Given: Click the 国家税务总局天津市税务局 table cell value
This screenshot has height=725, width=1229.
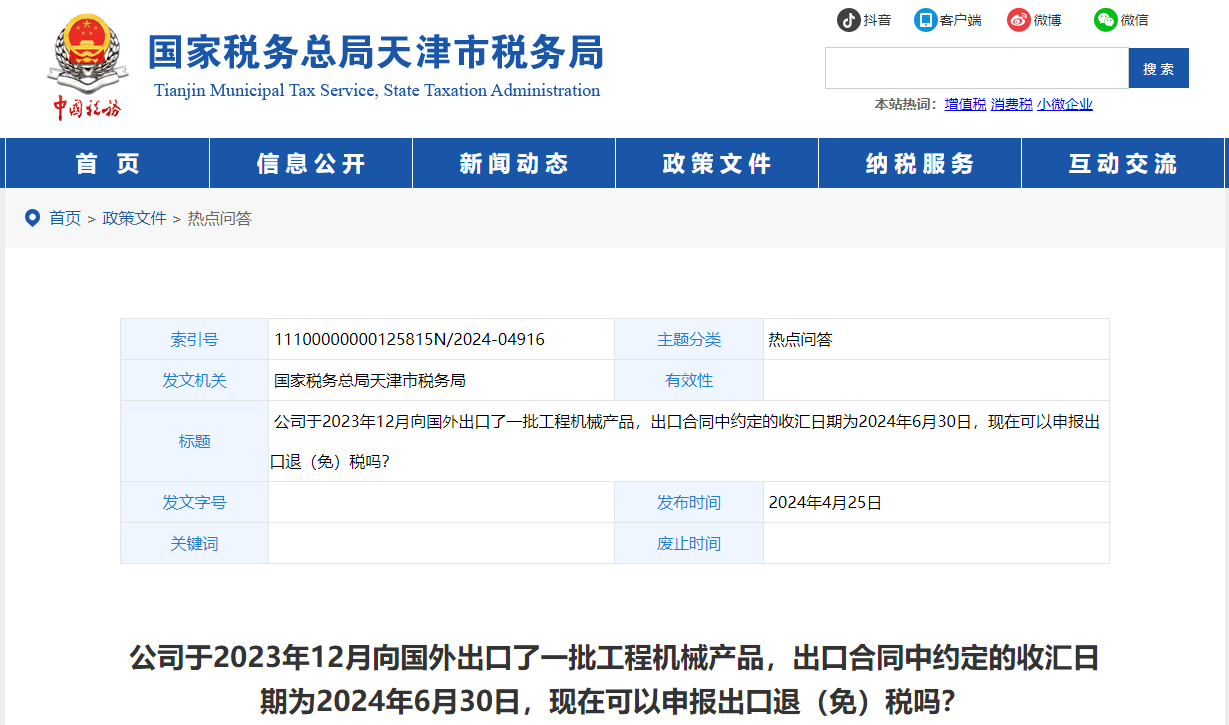Looking at the screenshot, I should [370, 381].
